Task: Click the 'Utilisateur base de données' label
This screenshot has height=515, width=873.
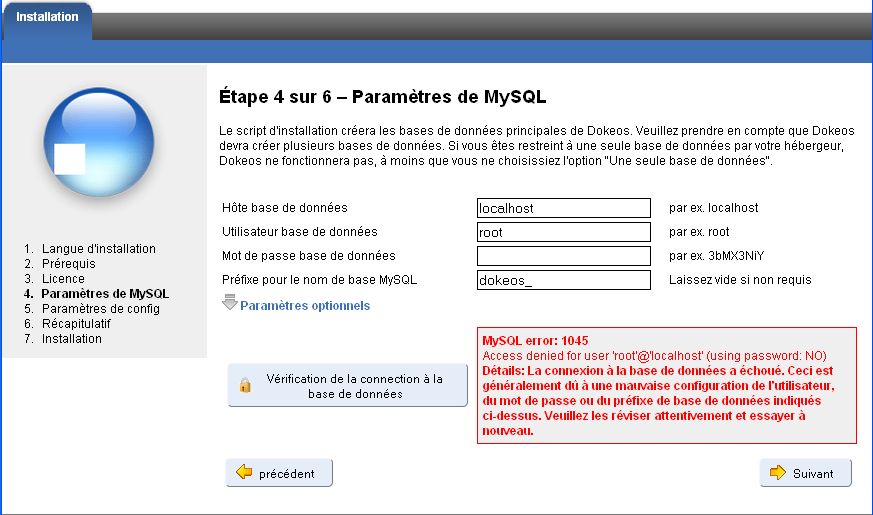Action: point(300,232)
